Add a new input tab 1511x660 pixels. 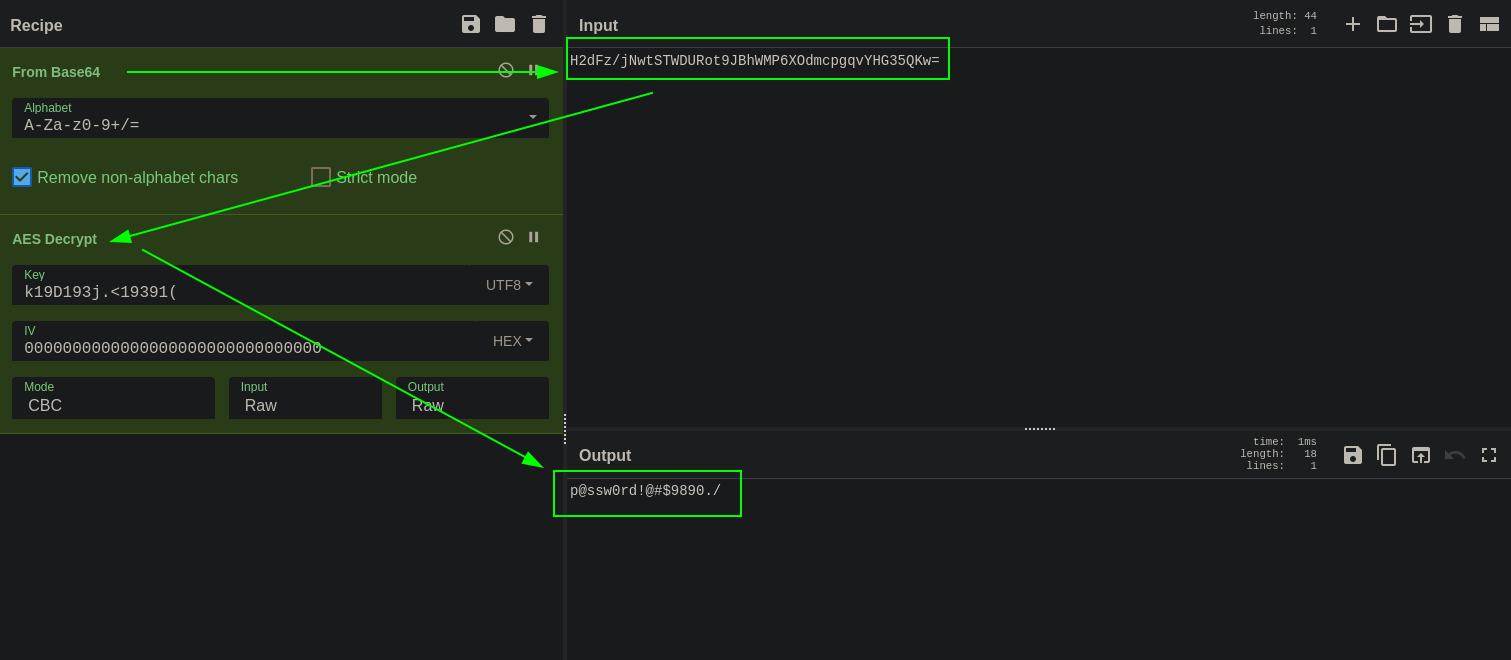(x=1353, y=24)
